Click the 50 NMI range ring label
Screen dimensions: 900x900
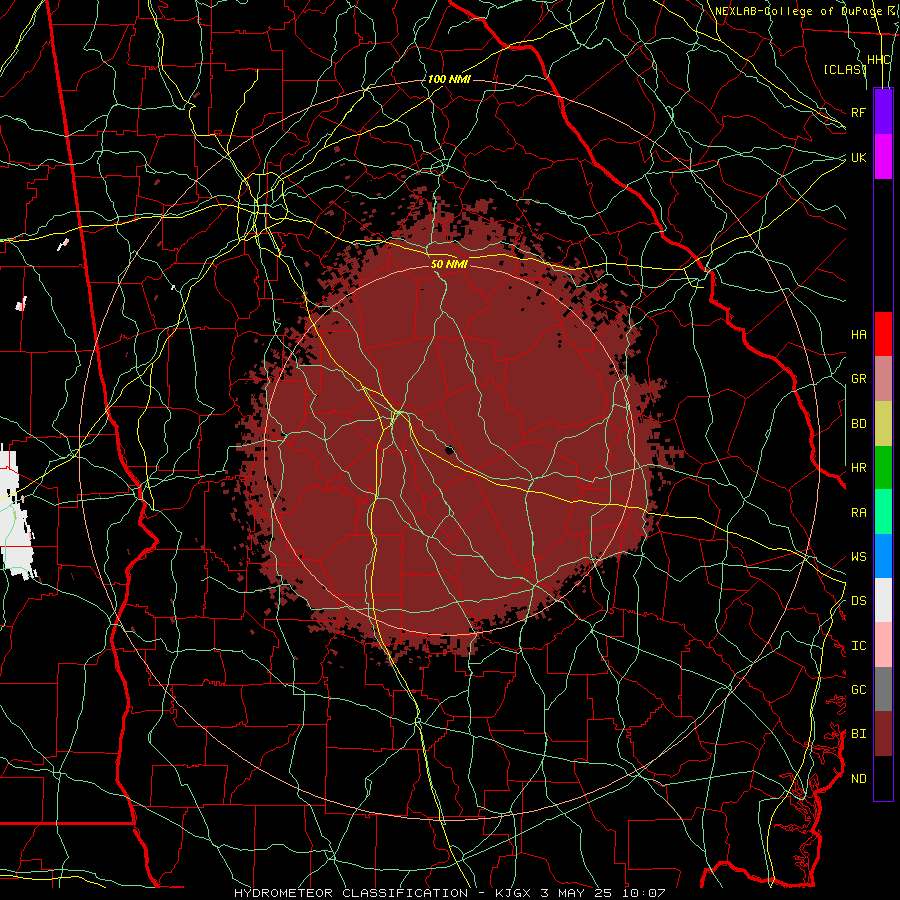[449, 264]
